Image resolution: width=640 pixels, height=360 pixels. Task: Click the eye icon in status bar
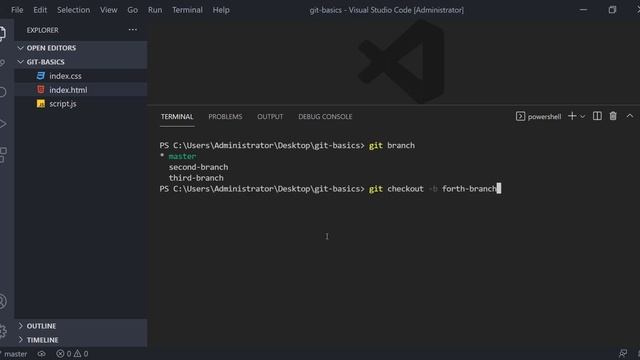click(x=42, y=354)
